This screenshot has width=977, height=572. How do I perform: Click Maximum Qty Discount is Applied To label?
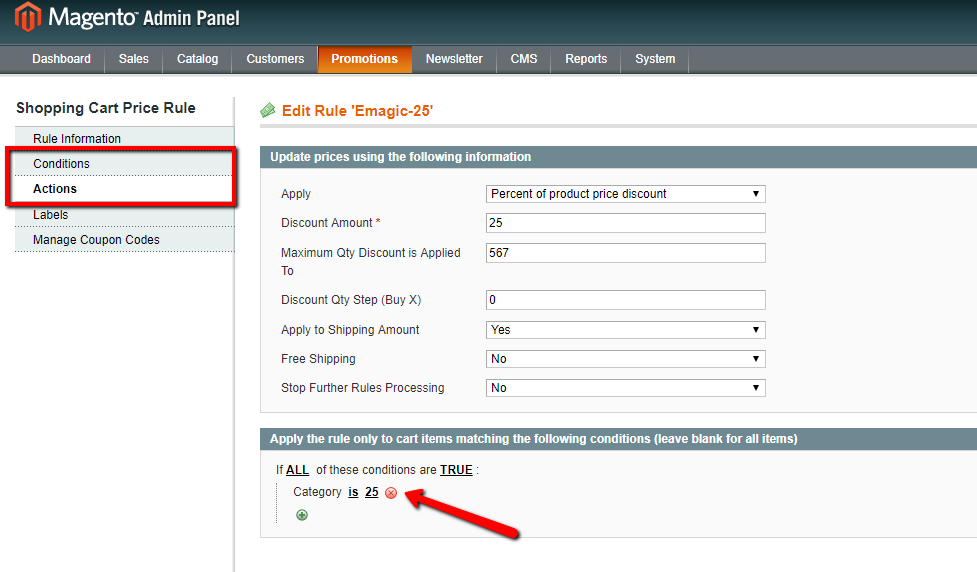click(x=371, y=262)
